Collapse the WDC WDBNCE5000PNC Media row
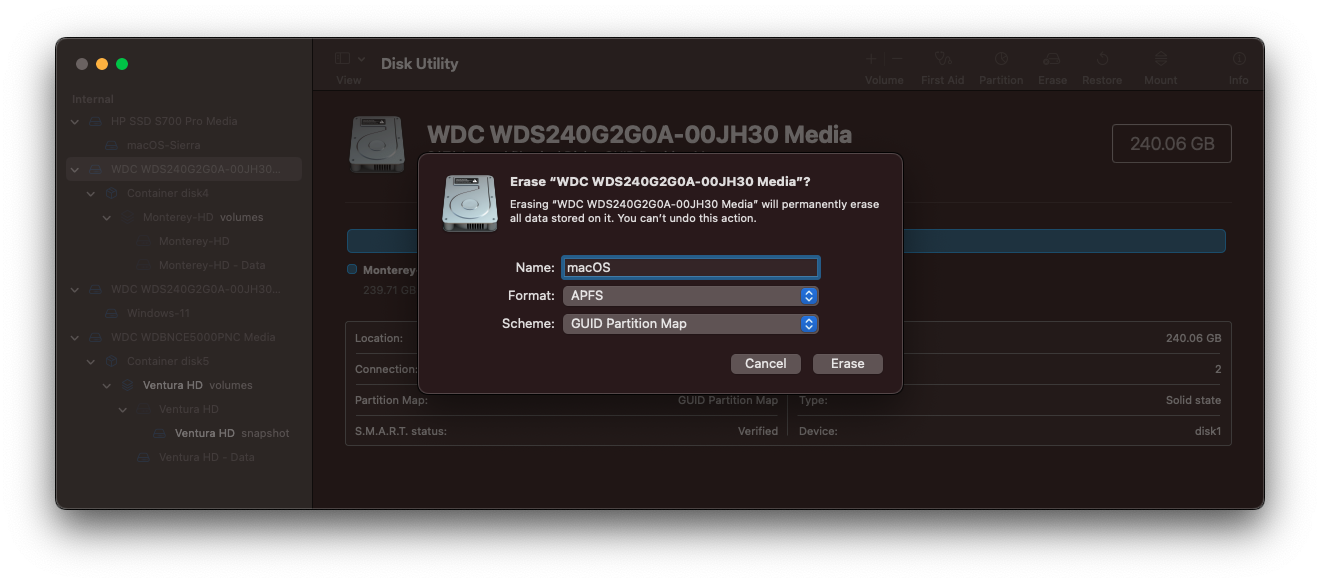1320x583 pixels. point(75,337)
